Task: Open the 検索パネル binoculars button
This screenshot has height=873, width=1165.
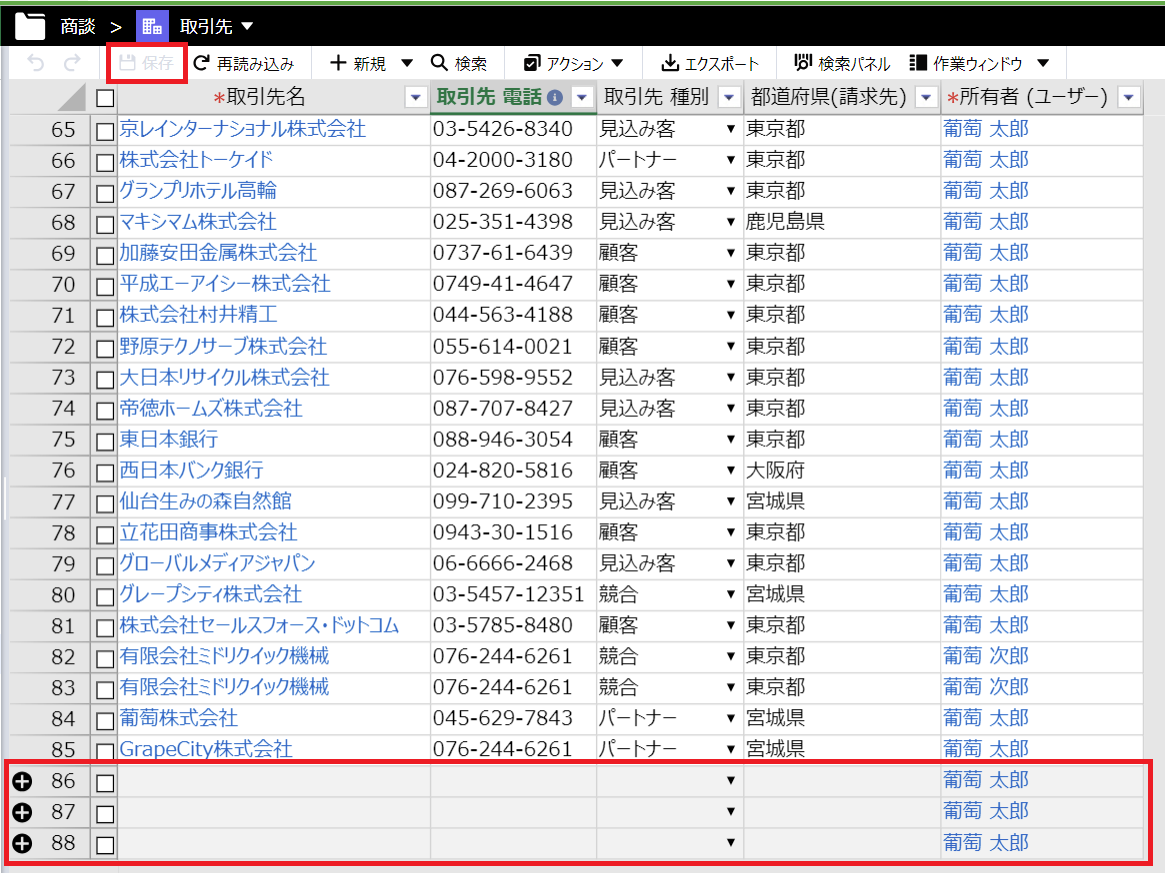Action: coord(841,64)
